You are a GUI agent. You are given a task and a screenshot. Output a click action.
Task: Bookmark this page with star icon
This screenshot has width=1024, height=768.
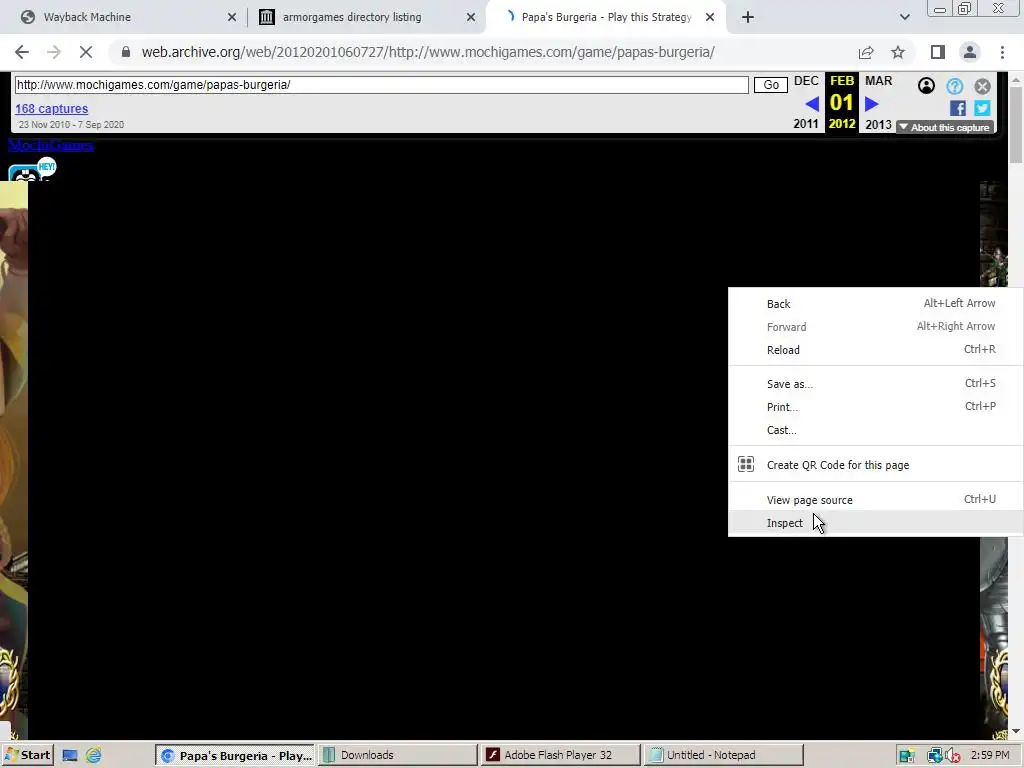[898, 52]
